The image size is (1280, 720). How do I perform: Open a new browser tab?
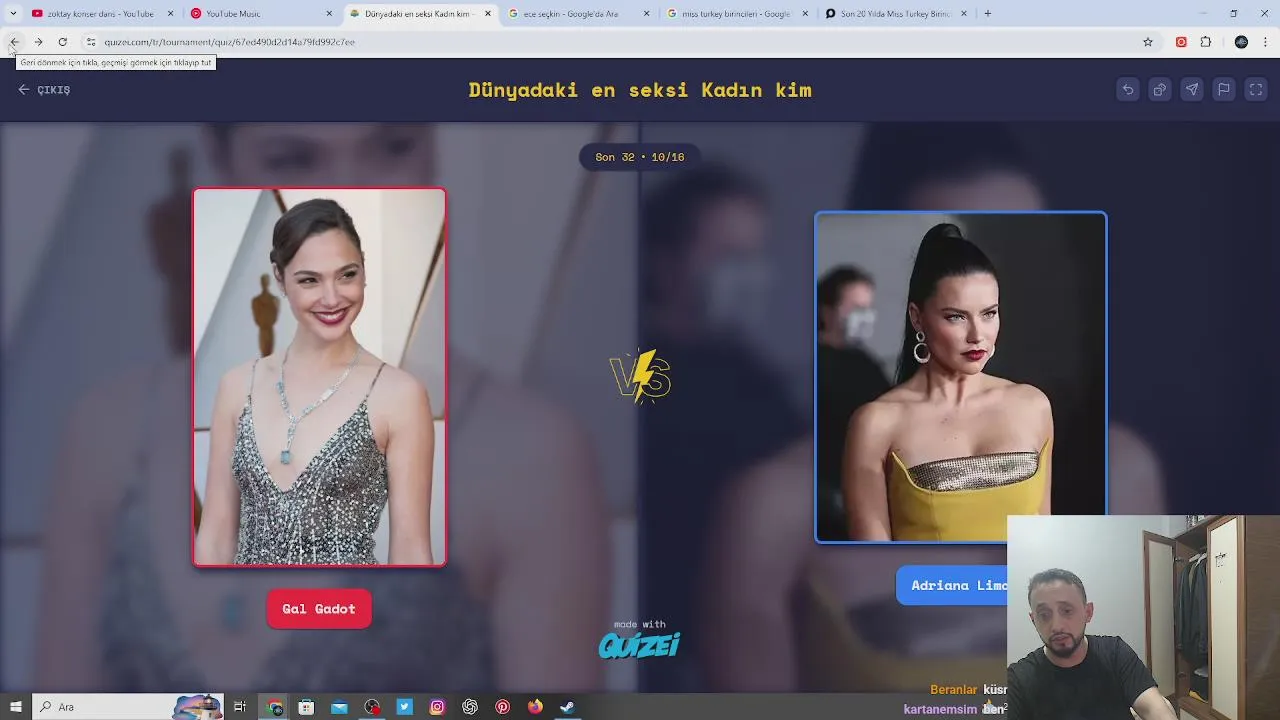pyautogui.click(x=988, y=14)
